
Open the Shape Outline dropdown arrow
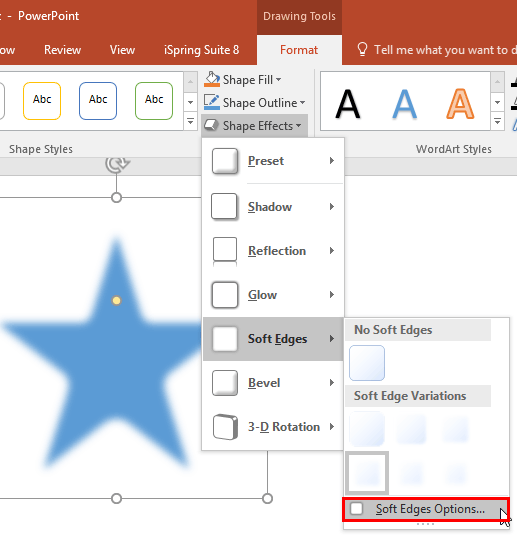coord(302,103)
